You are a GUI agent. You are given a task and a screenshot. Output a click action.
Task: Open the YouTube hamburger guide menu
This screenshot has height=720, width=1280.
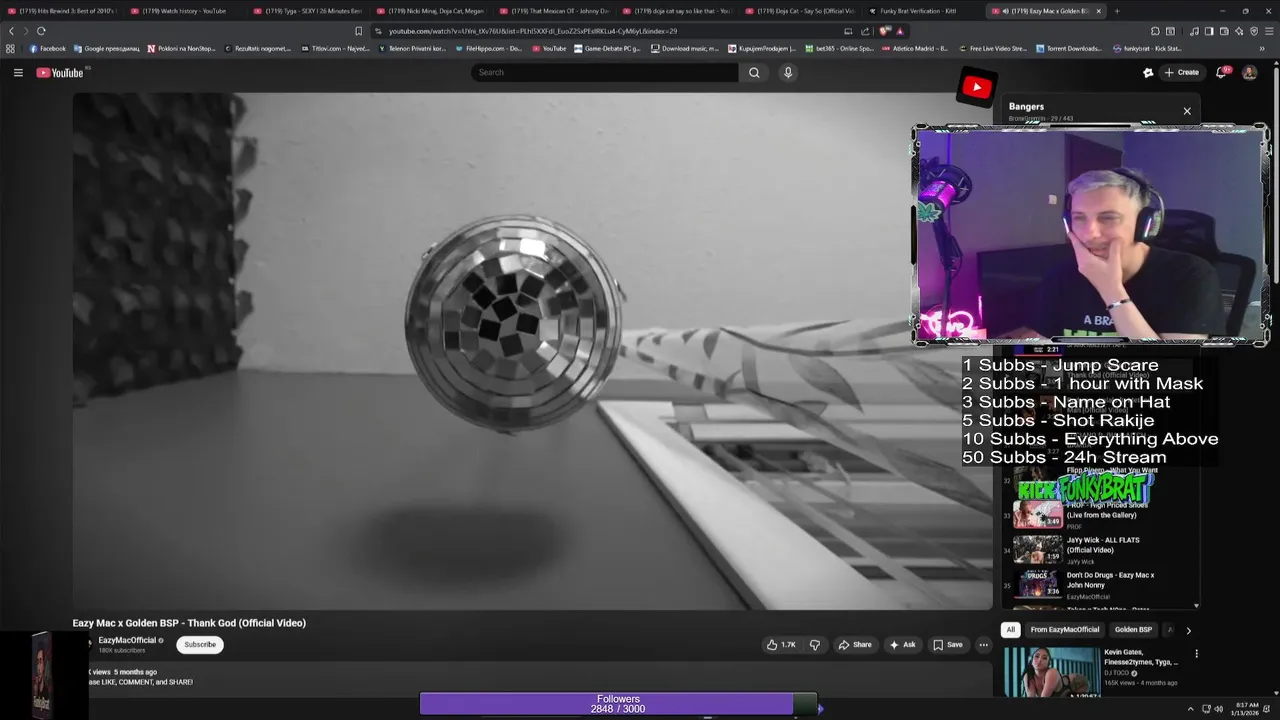(18, 72)
